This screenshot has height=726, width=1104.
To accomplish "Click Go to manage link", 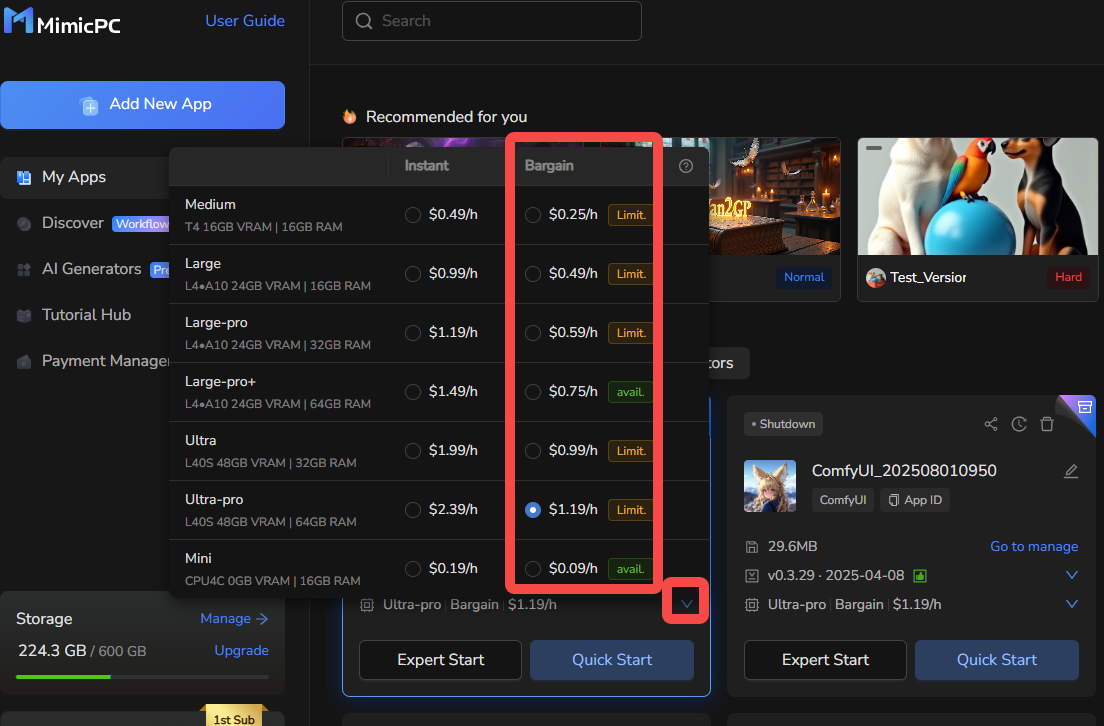I will 1034,546.
